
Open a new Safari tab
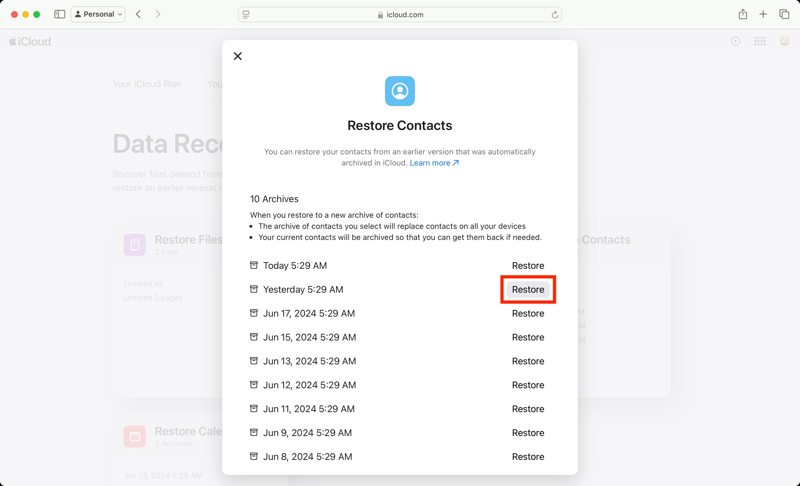763,14
